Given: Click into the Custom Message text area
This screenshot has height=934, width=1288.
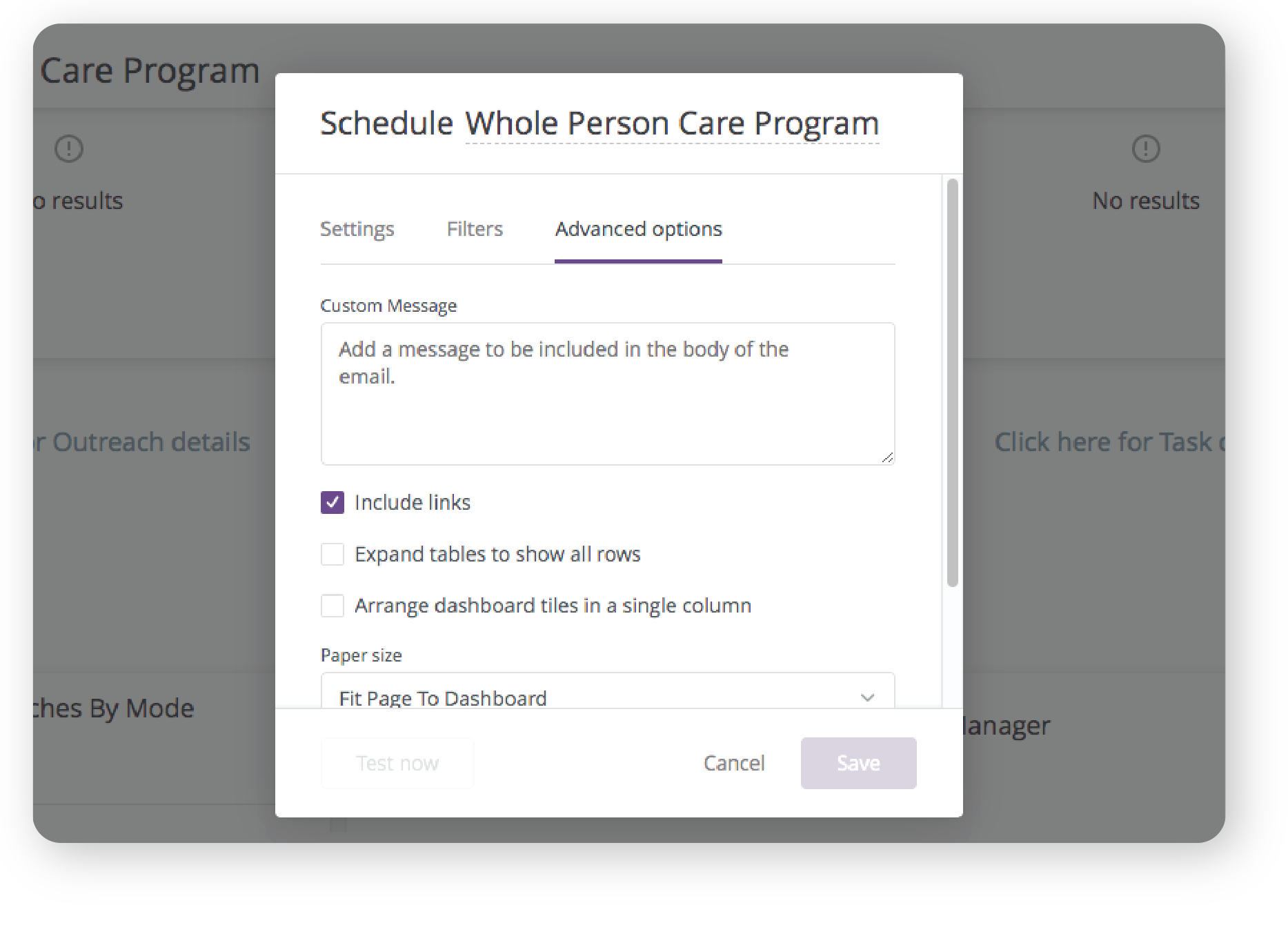Looking at the screenshot, I should (x=608, y=394).
